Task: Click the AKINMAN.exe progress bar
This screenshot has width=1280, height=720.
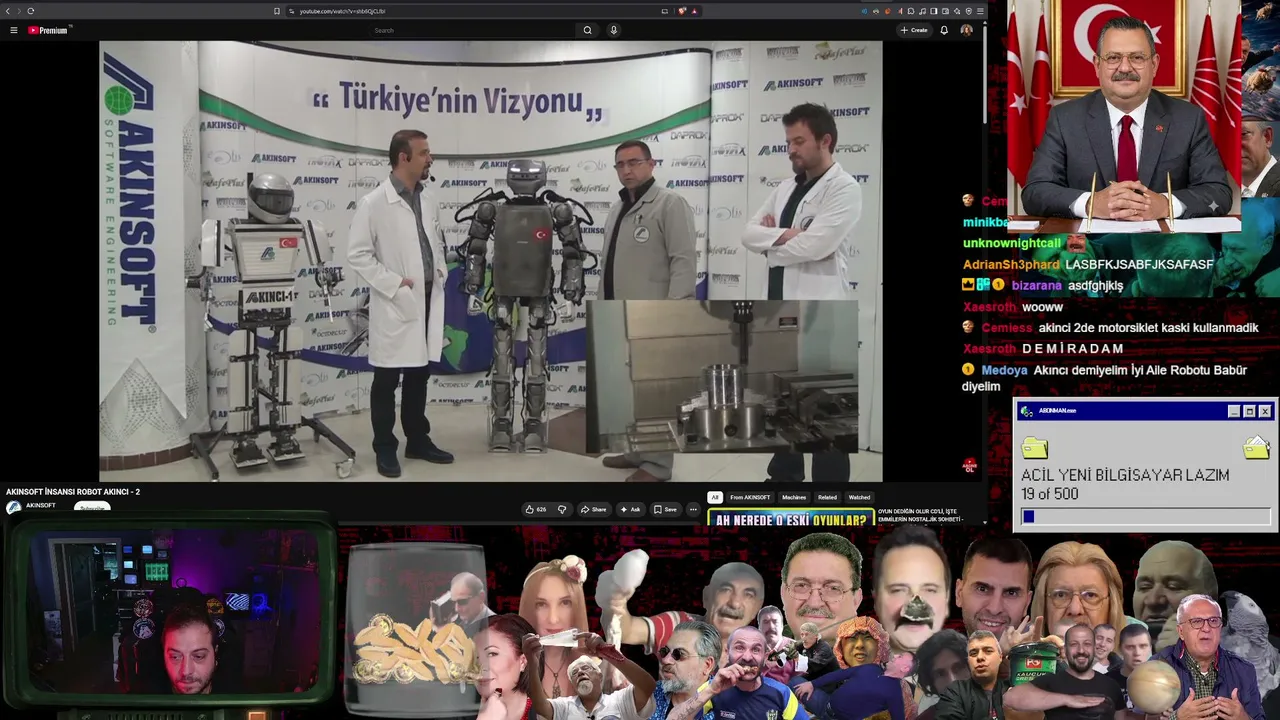Action: pyautogui.click(x=1145, y=516)
